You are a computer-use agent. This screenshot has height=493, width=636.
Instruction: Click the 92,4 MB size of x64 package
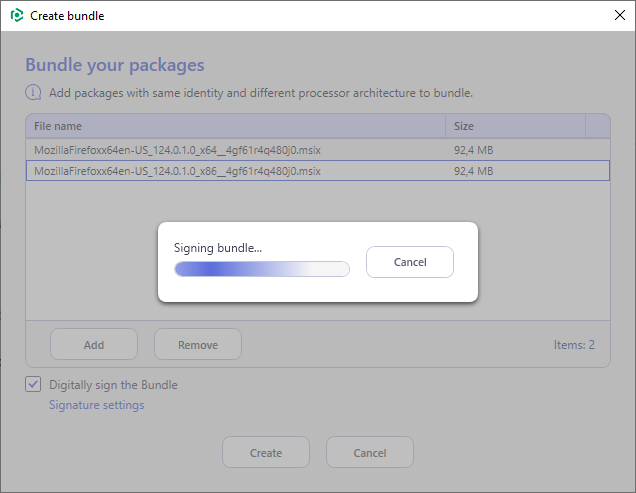coord(473,150)
